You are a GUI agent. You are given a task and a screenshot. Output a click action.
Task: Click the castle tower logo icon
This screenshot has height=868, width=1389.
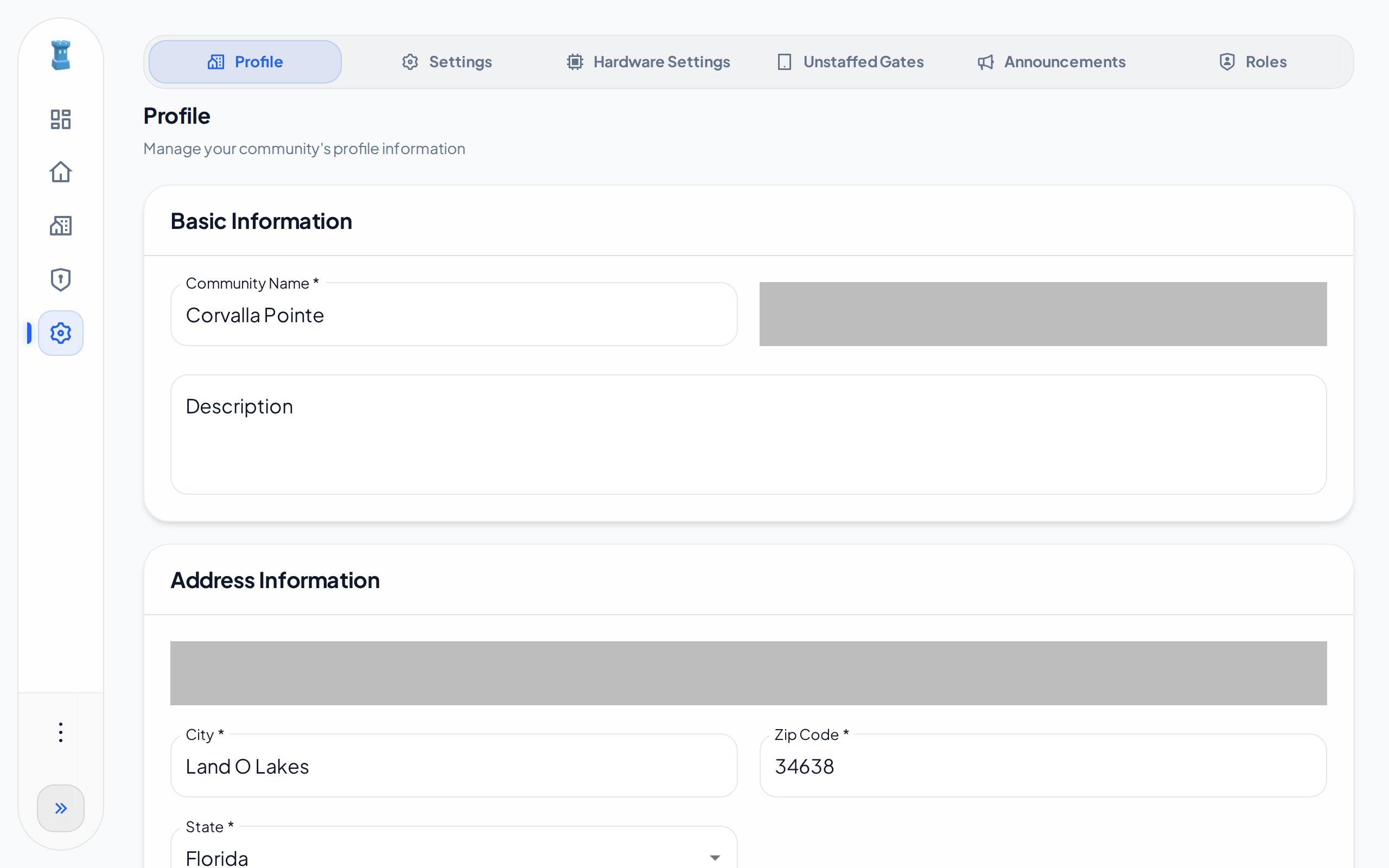click(61, 56)
